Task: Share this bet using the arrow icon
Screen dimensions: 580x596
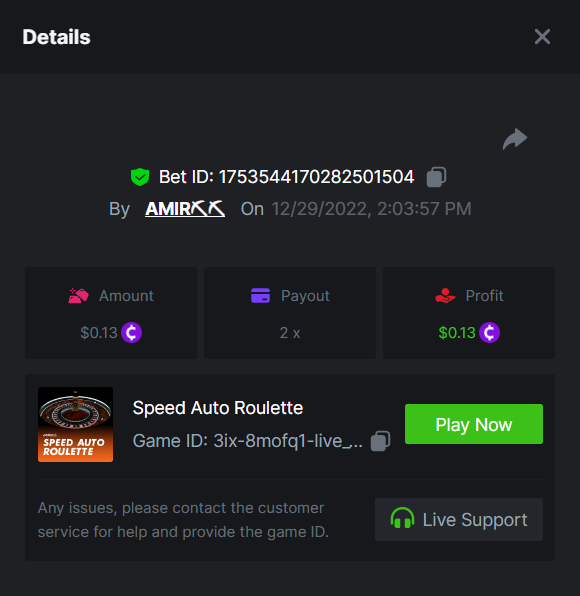Action: (x=515, y=139)
